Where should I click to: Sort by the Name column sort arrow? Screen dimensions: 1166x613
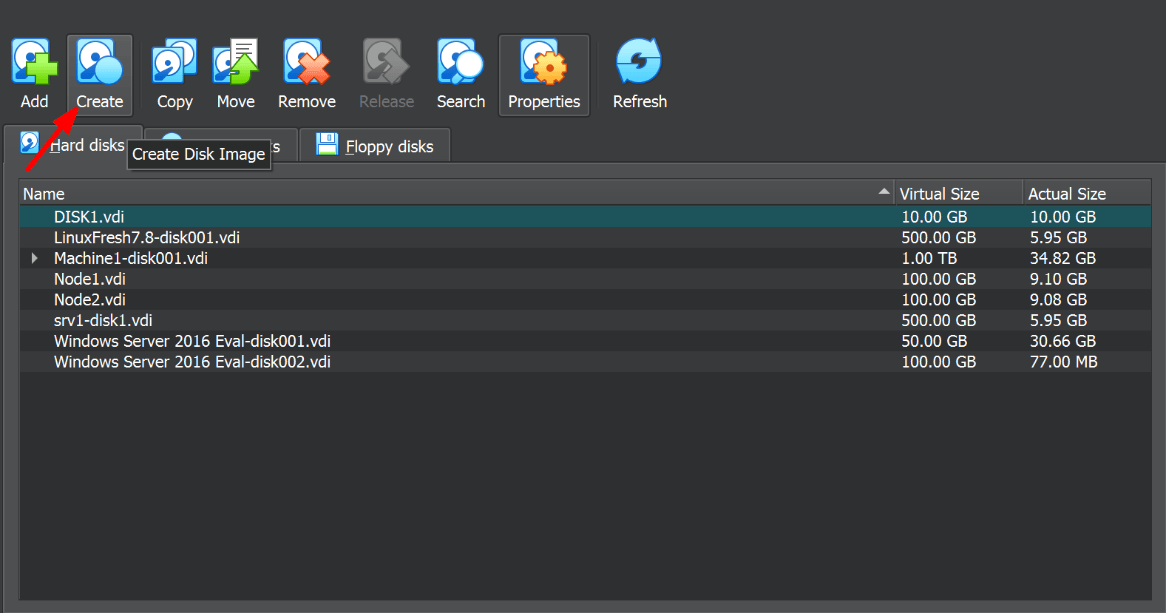coord(883,192)
